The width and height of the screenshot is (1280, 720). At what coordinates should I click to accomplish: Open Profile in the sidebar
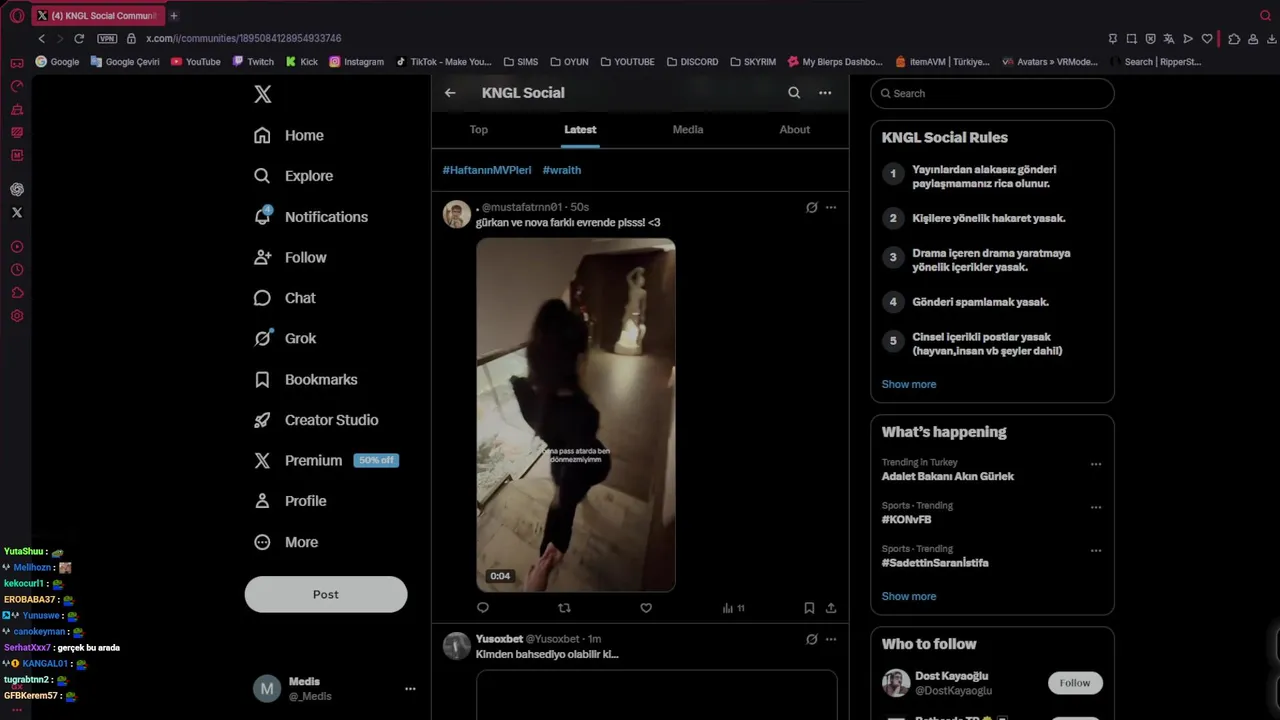290,501
